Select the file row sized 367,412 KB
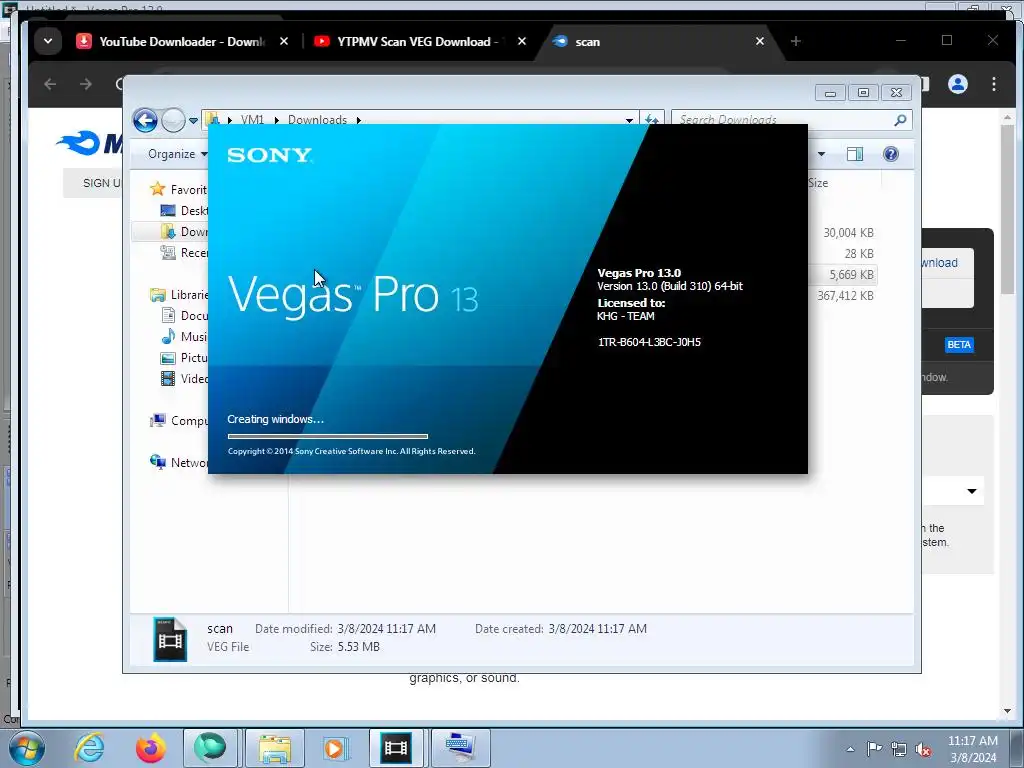The height and width of the screenshot is (768, 1024). (x=843, y=295)
